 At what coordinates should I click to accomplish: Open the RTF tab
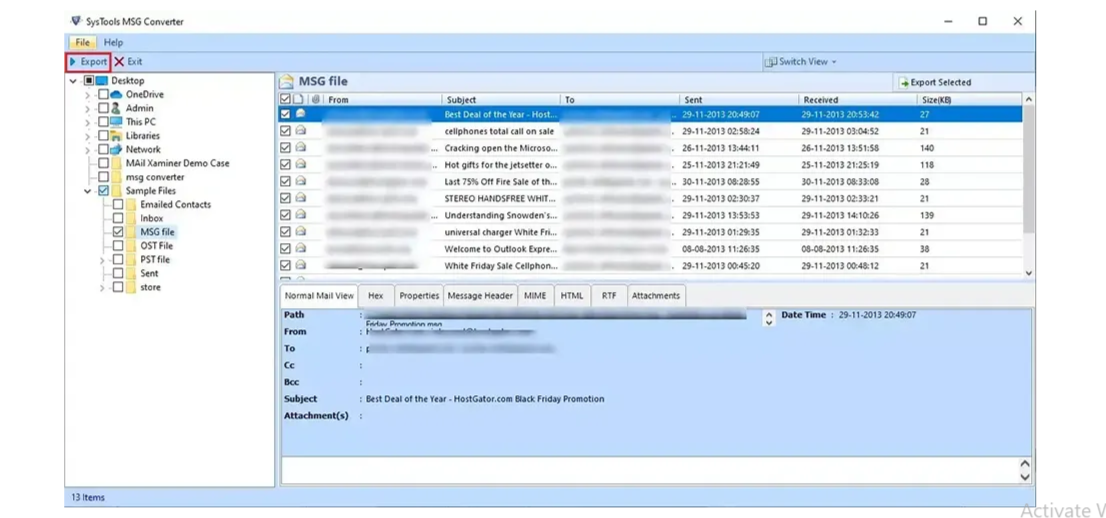pyautogui.click(x=609, y=296)
